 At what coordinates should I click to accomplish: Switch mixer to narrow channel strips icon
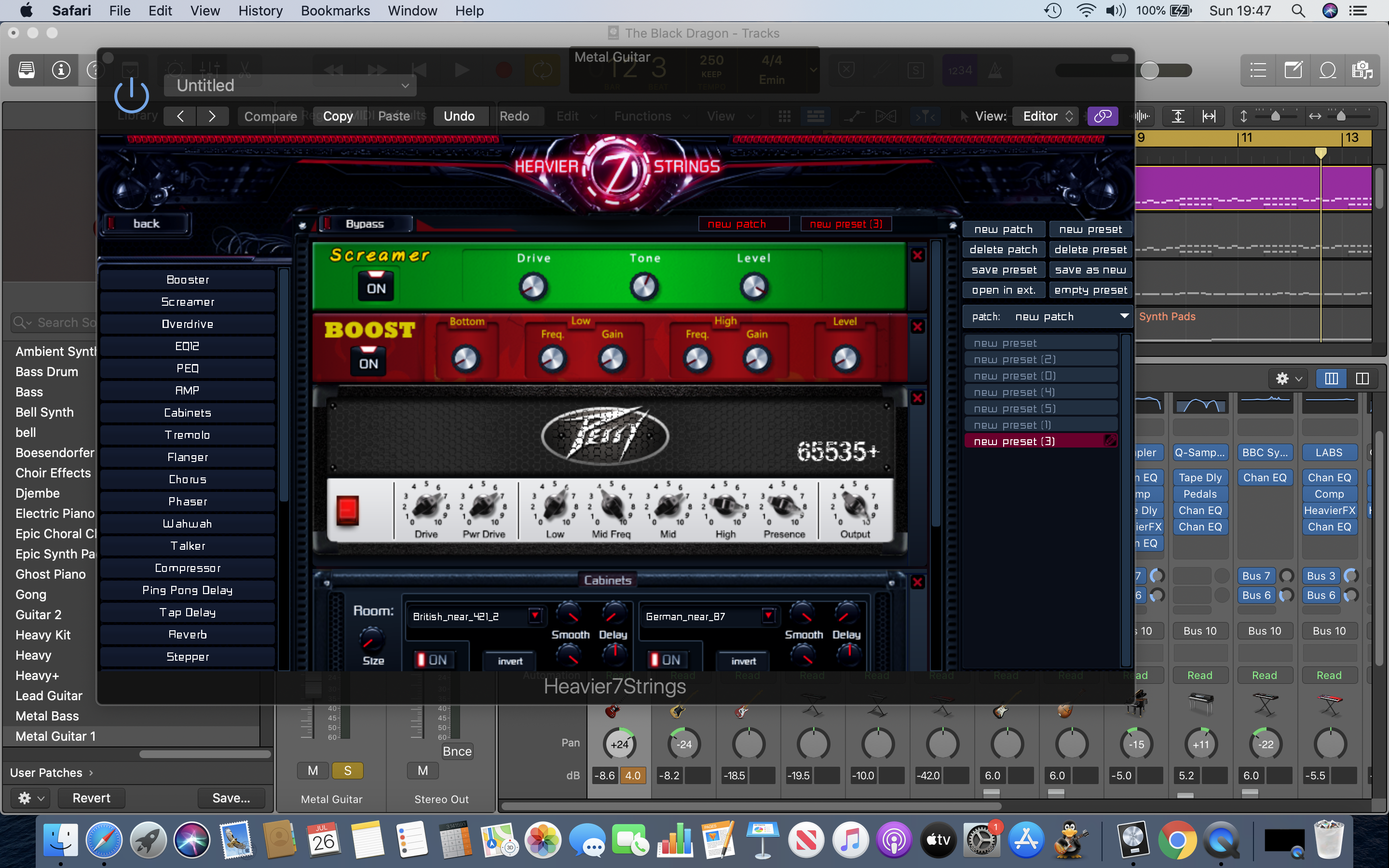click(1331, 379)
